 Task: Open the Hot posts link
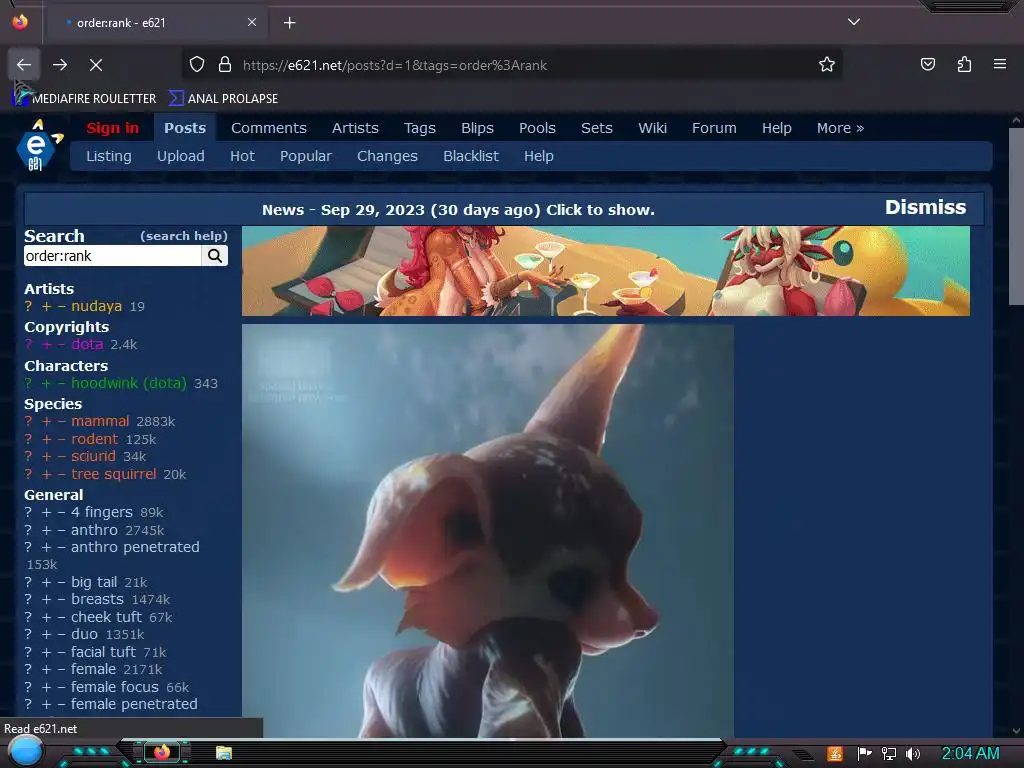coord(242,156)
